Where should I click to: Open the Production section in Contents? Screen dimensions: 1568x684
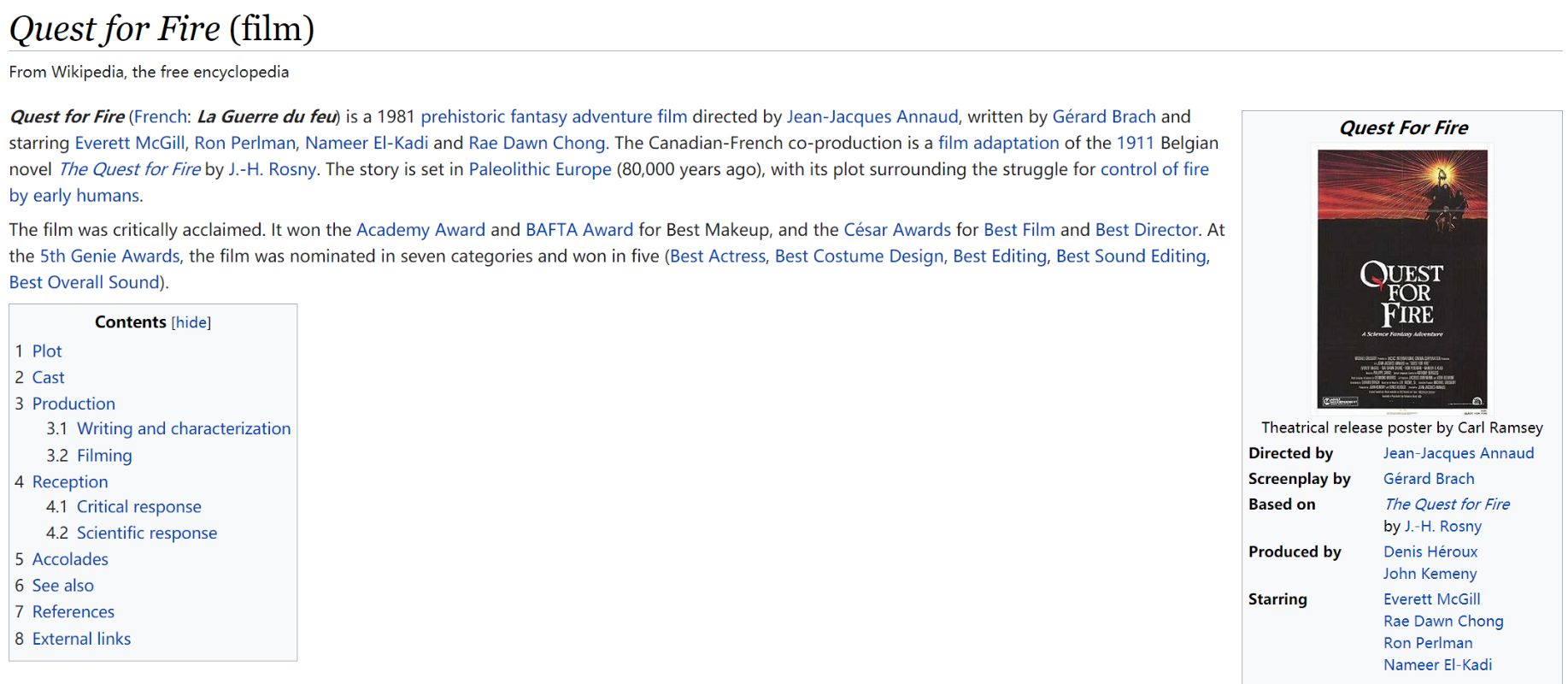pos(73,404)
